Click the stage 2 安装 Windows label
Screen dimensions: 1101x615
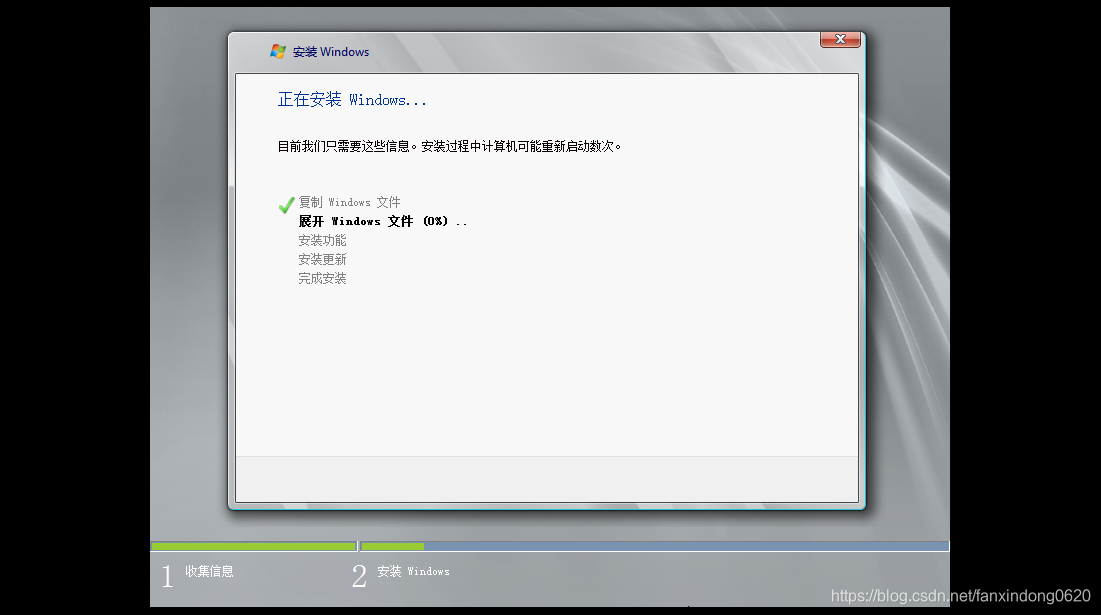click(414, 571)
